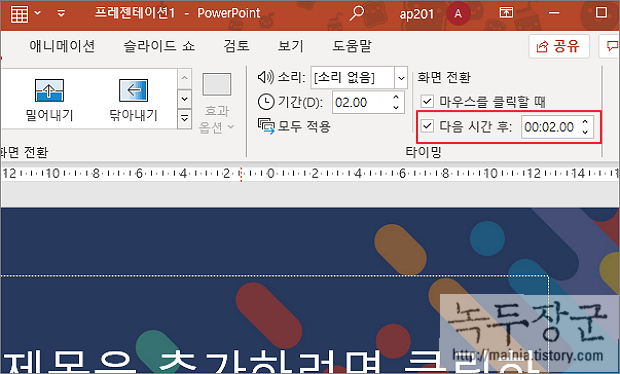
Task: Open the 효과 옵션 dropdown
Action: (x=217, y=104)
